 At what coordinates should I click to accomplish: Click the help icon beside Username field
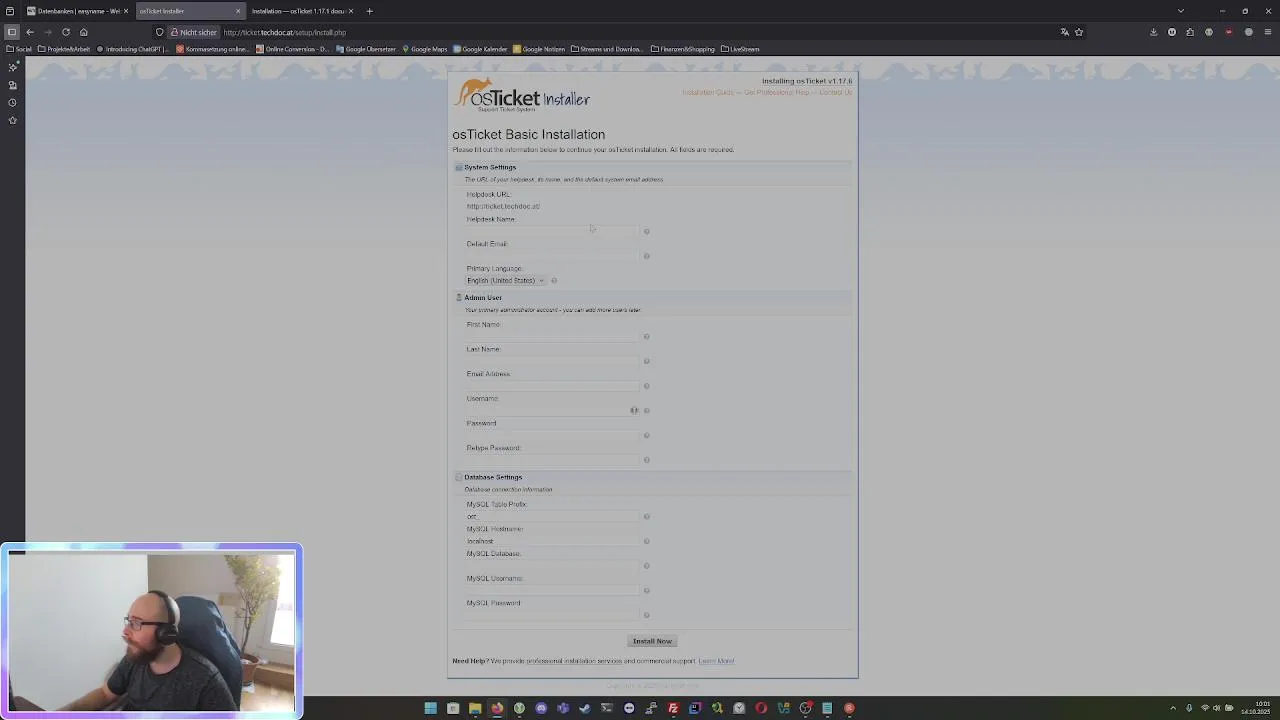click(646, 410)
